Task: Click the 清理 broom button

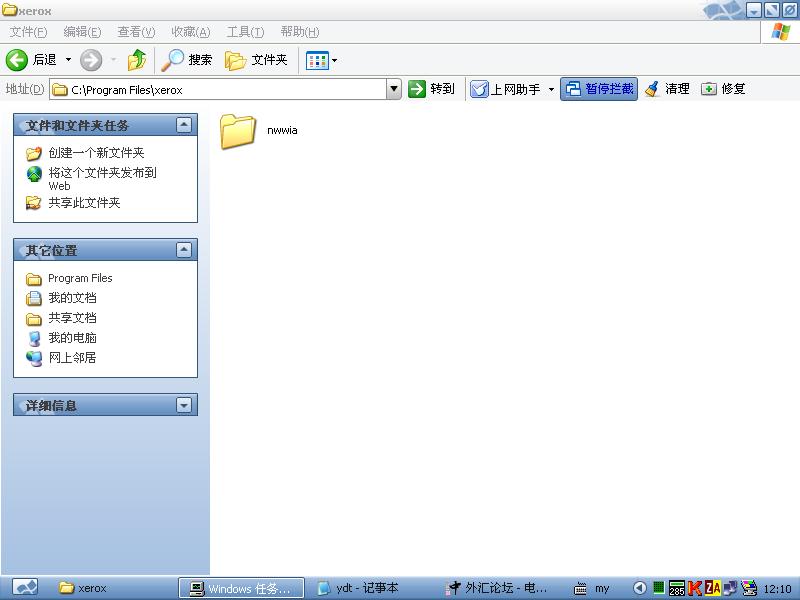Action: 667,89
